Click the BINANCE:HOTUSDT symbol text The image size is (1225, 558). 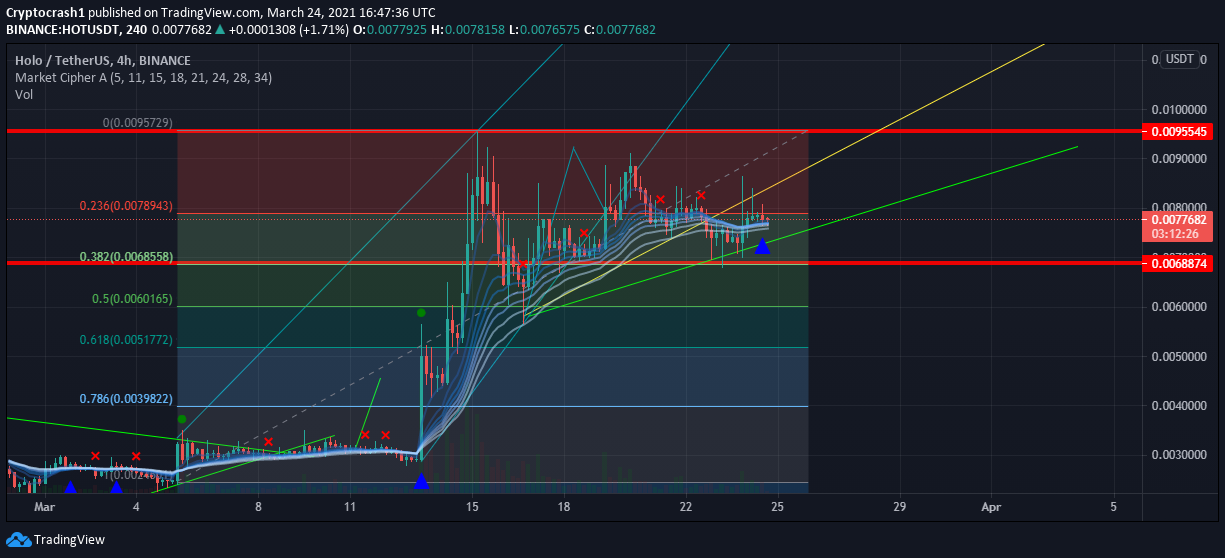pyautogui.click(x=60, y=30)
